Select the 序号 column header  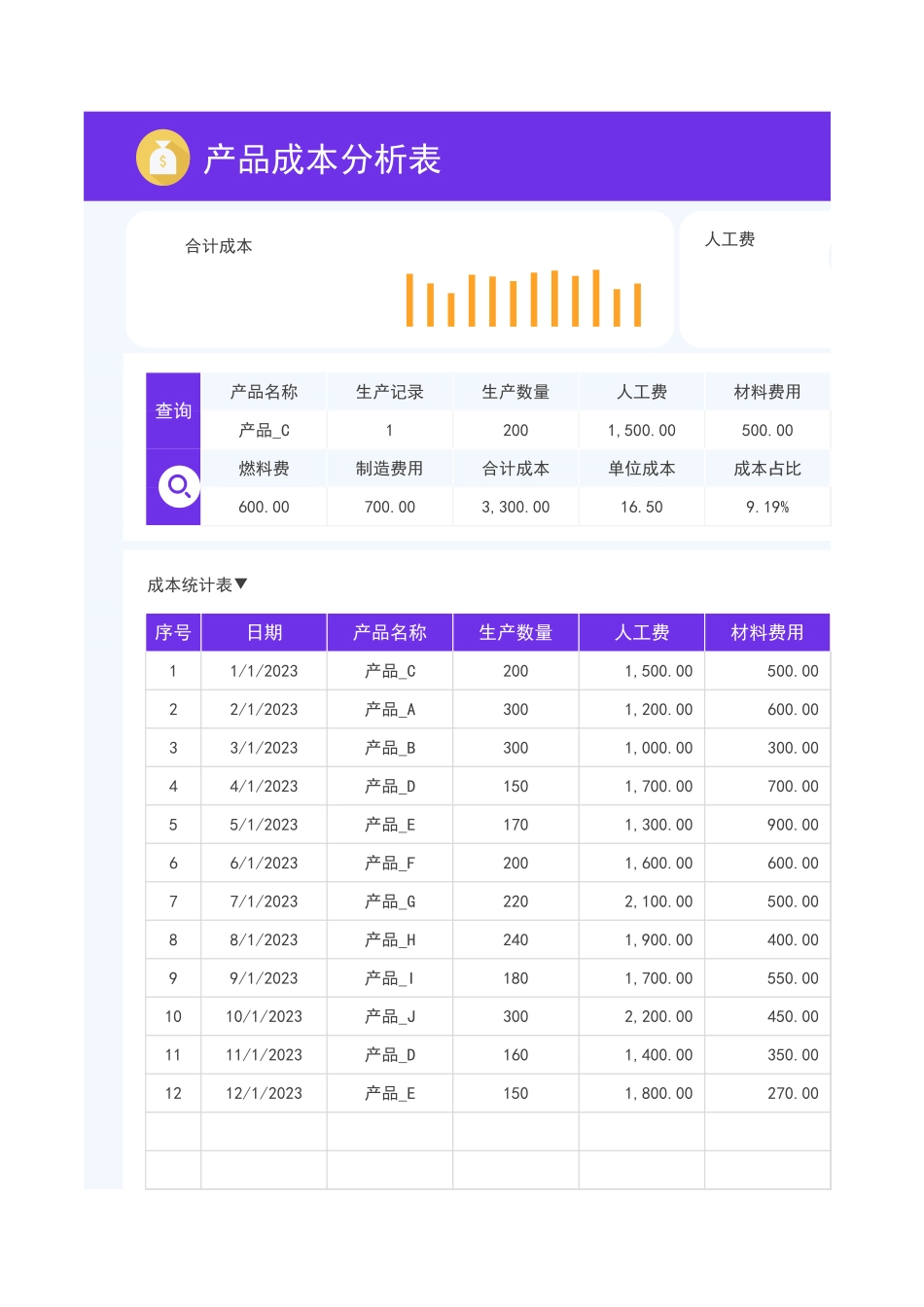tap(172, 632)
